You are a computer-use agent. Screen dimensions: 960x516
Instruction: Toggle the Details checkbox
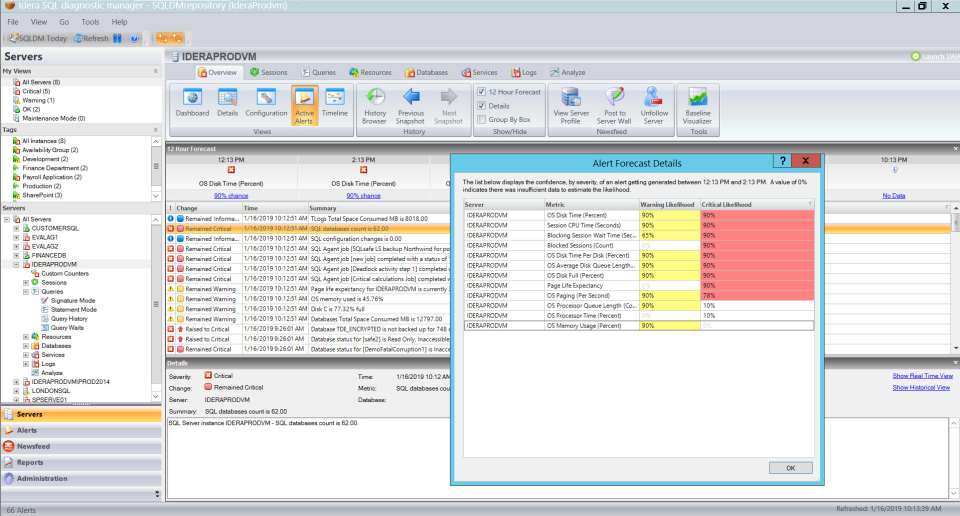(482, 106)
